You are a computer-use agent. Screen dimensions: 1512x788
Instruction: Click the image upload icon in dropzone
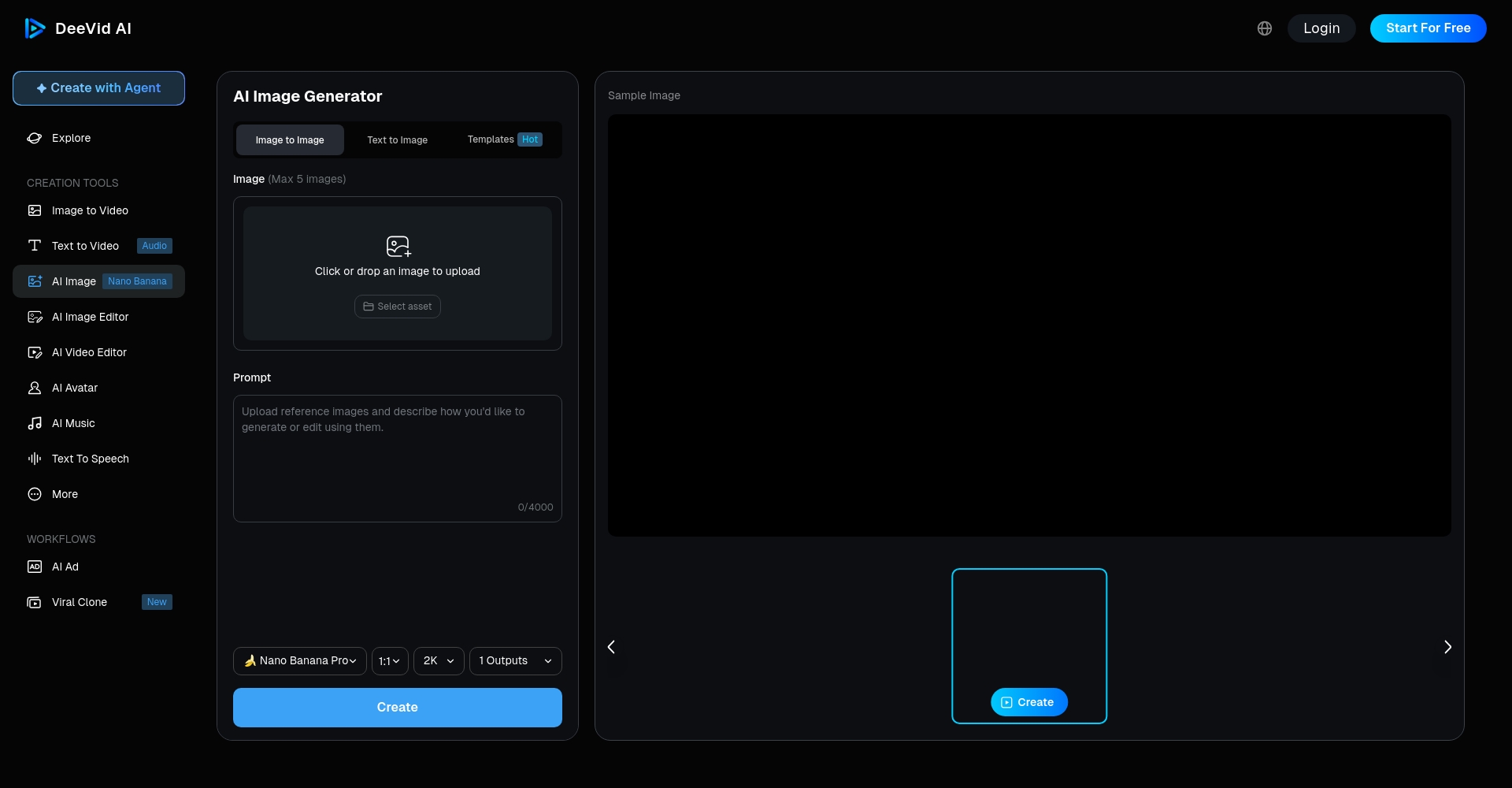[x=398, y=247]
